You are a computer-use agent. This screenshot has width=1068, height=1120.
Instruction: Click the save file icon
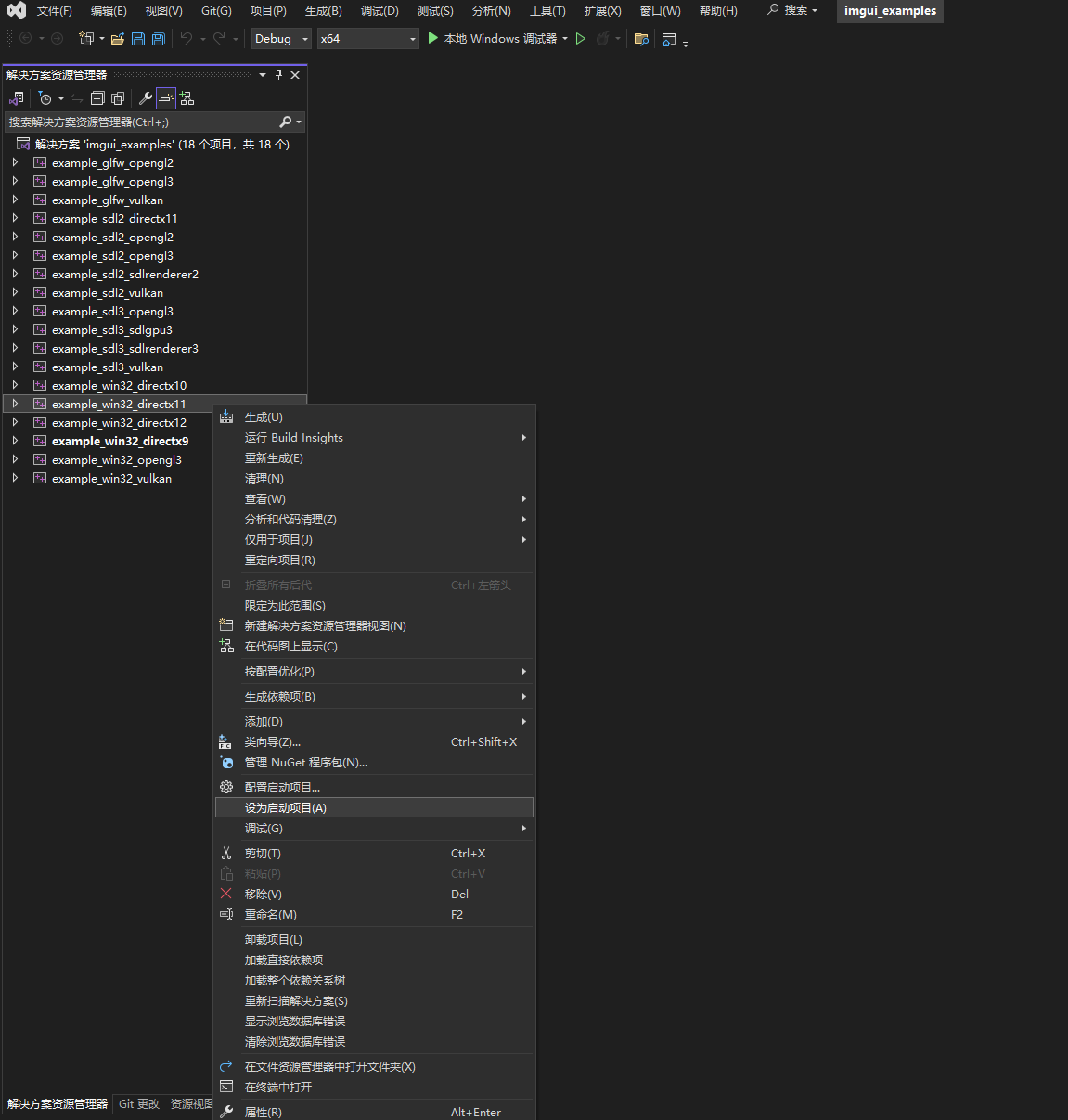[138, 39]
